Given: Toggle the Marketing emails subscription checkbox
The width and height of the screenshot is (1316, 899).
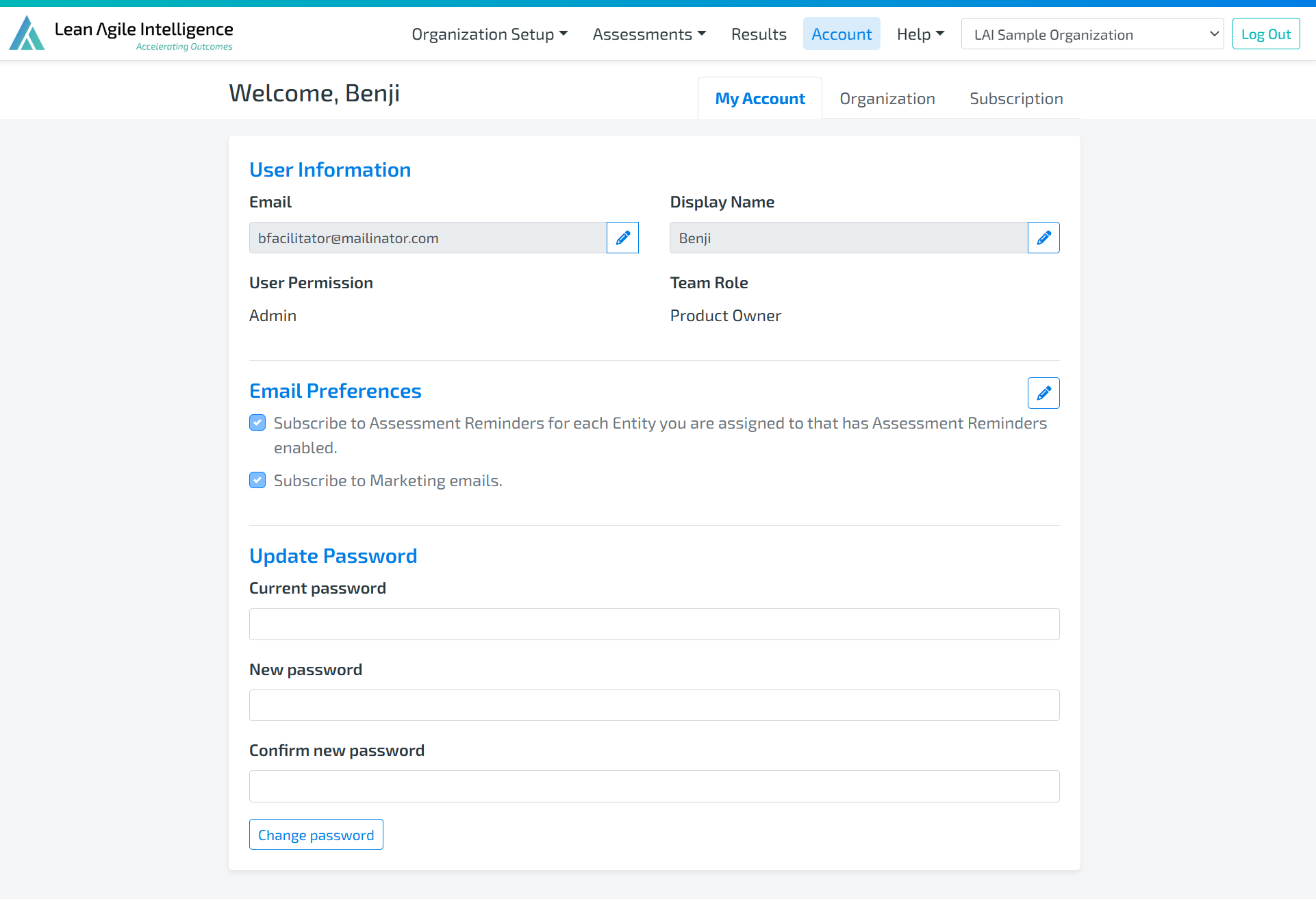Looking at the screenshot, I should click(x=257, y=480).
